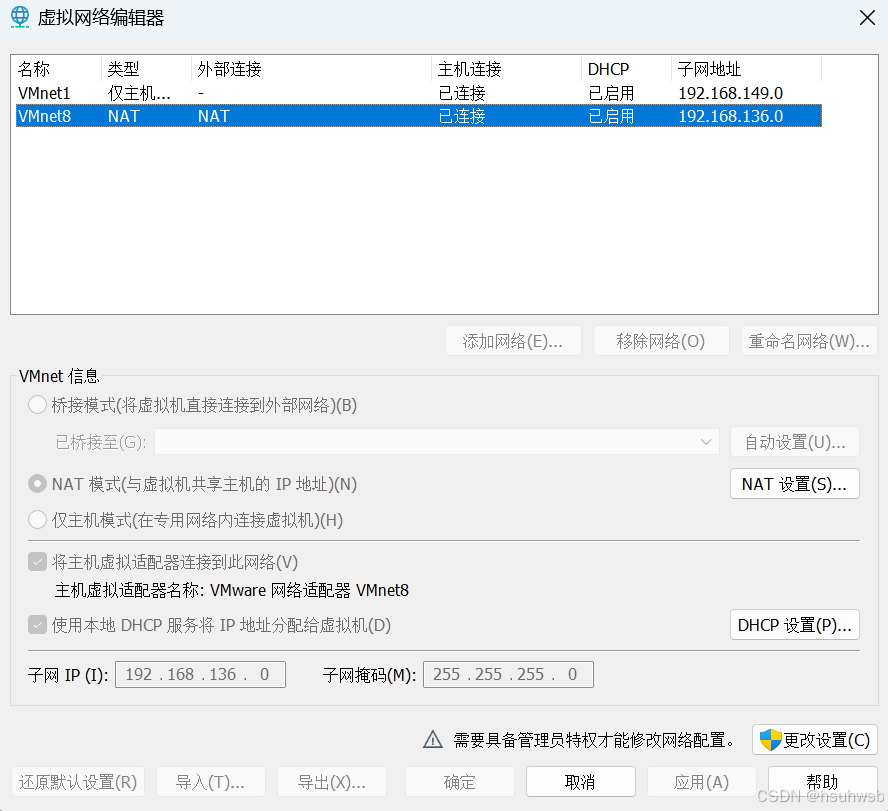Select the VMnet1 row

coord(419,93)
